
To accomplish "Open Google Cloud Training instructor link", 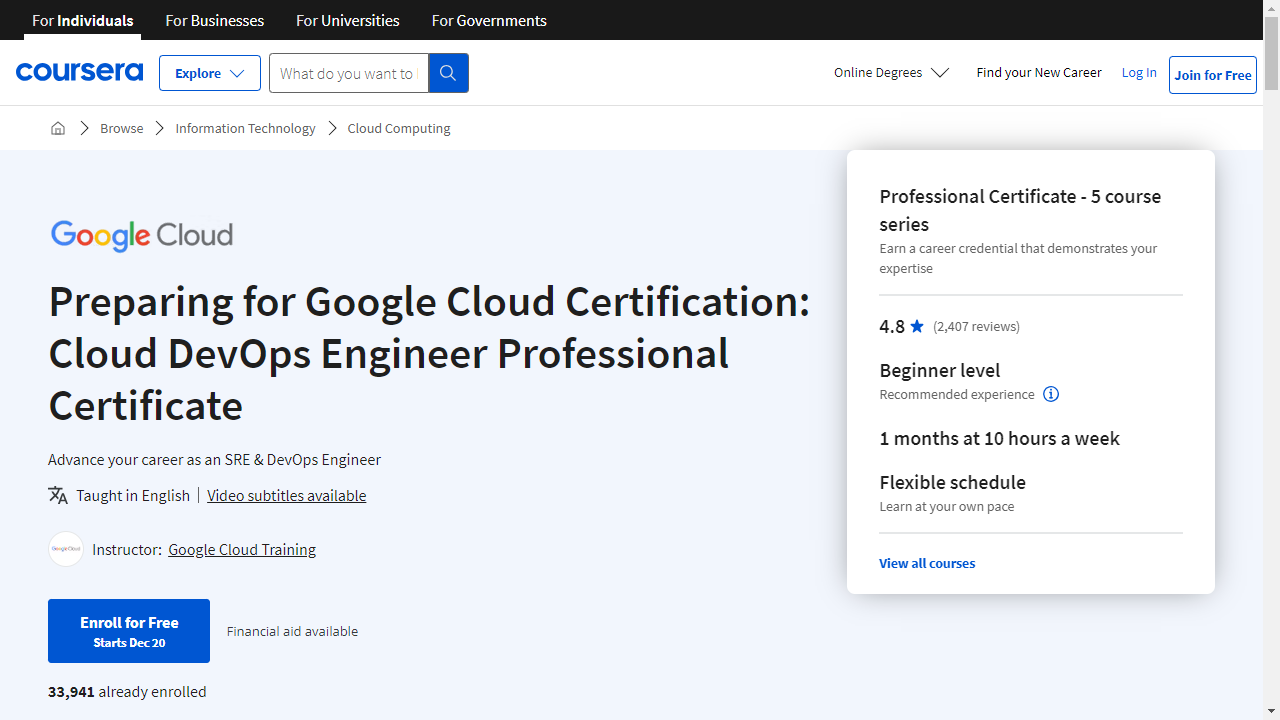I will pyautogui.click(x=242, y=549).
